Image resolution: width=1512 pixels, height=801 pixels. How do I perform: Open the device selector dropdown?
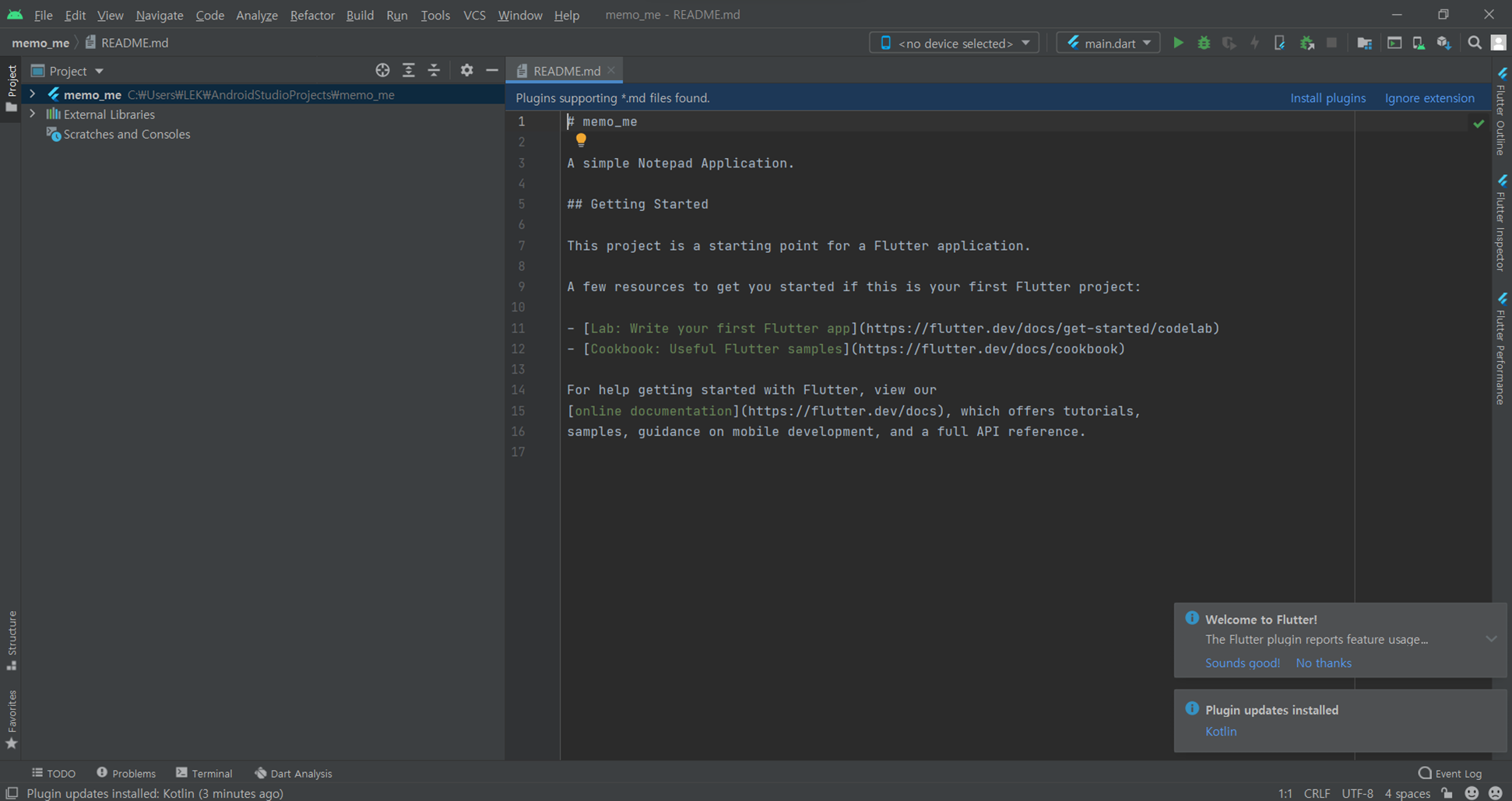(954, 43)
